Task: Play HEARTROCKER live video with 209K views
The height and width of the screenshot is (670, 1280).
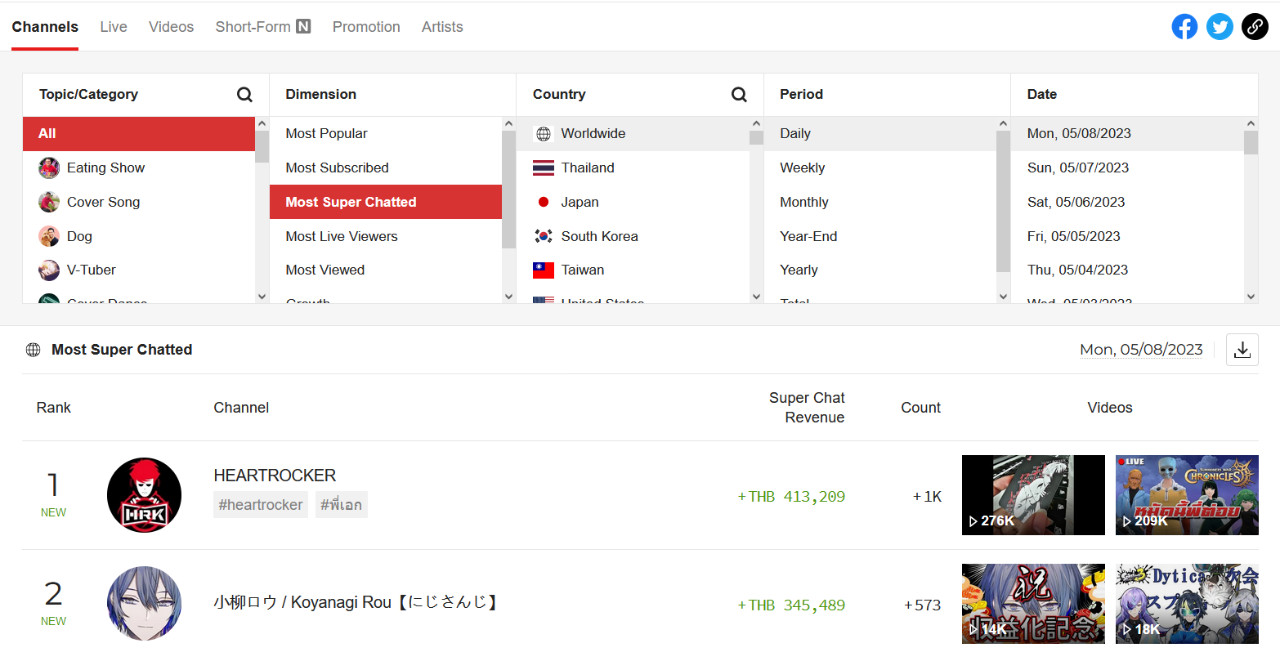Action: [x=1187, y=495]
